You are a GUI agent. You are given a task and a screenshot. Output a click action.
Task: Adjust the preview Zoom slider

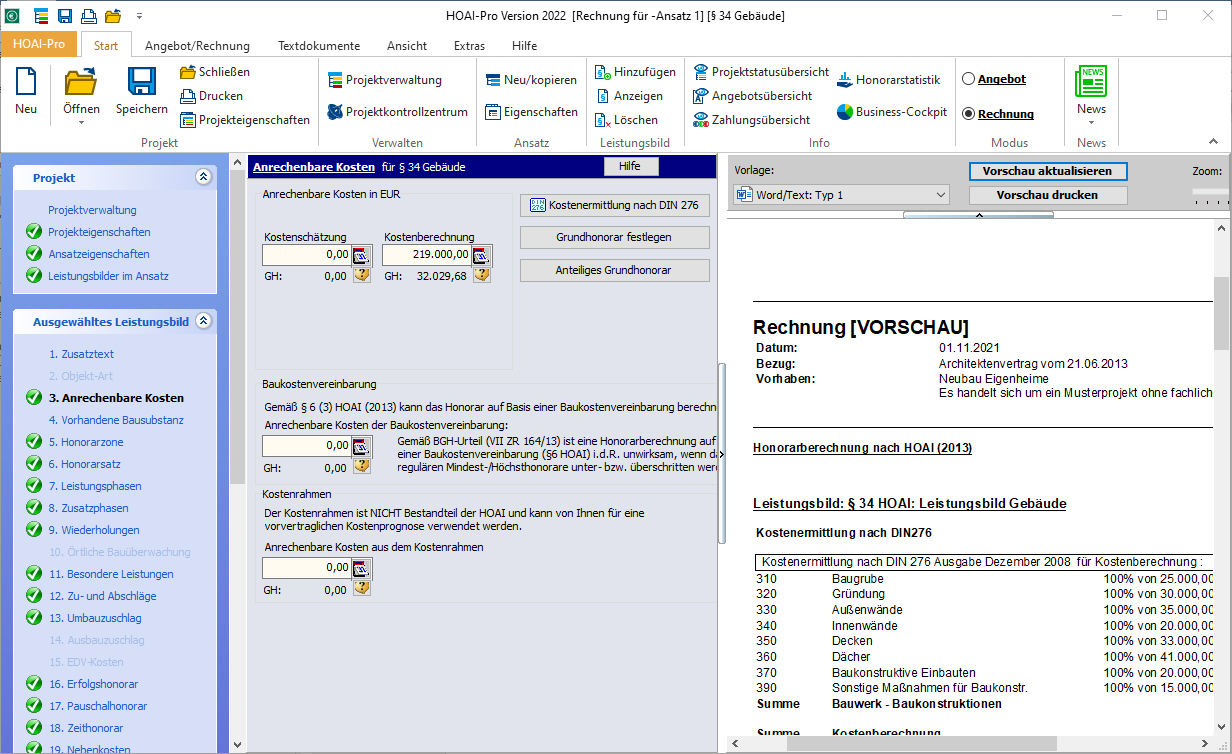[1211, 191]
